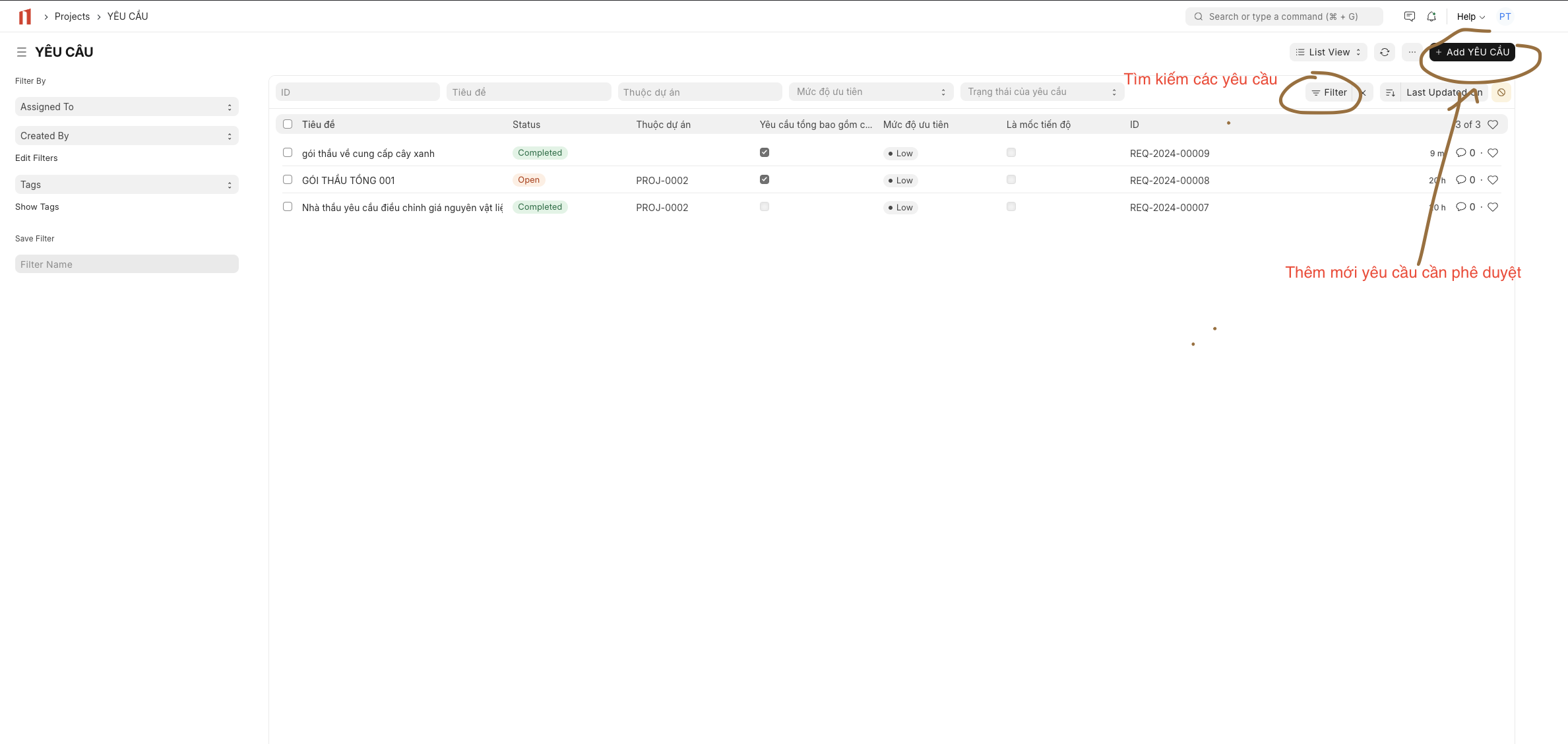Open the Help menu
1568x744 pixels.
(1470, 16)
